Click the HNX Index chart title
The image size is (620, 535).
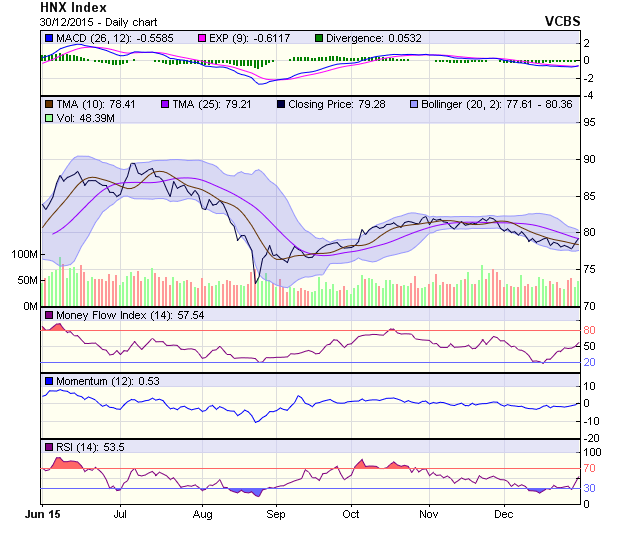pyautogui.click(x=75, y=7)
